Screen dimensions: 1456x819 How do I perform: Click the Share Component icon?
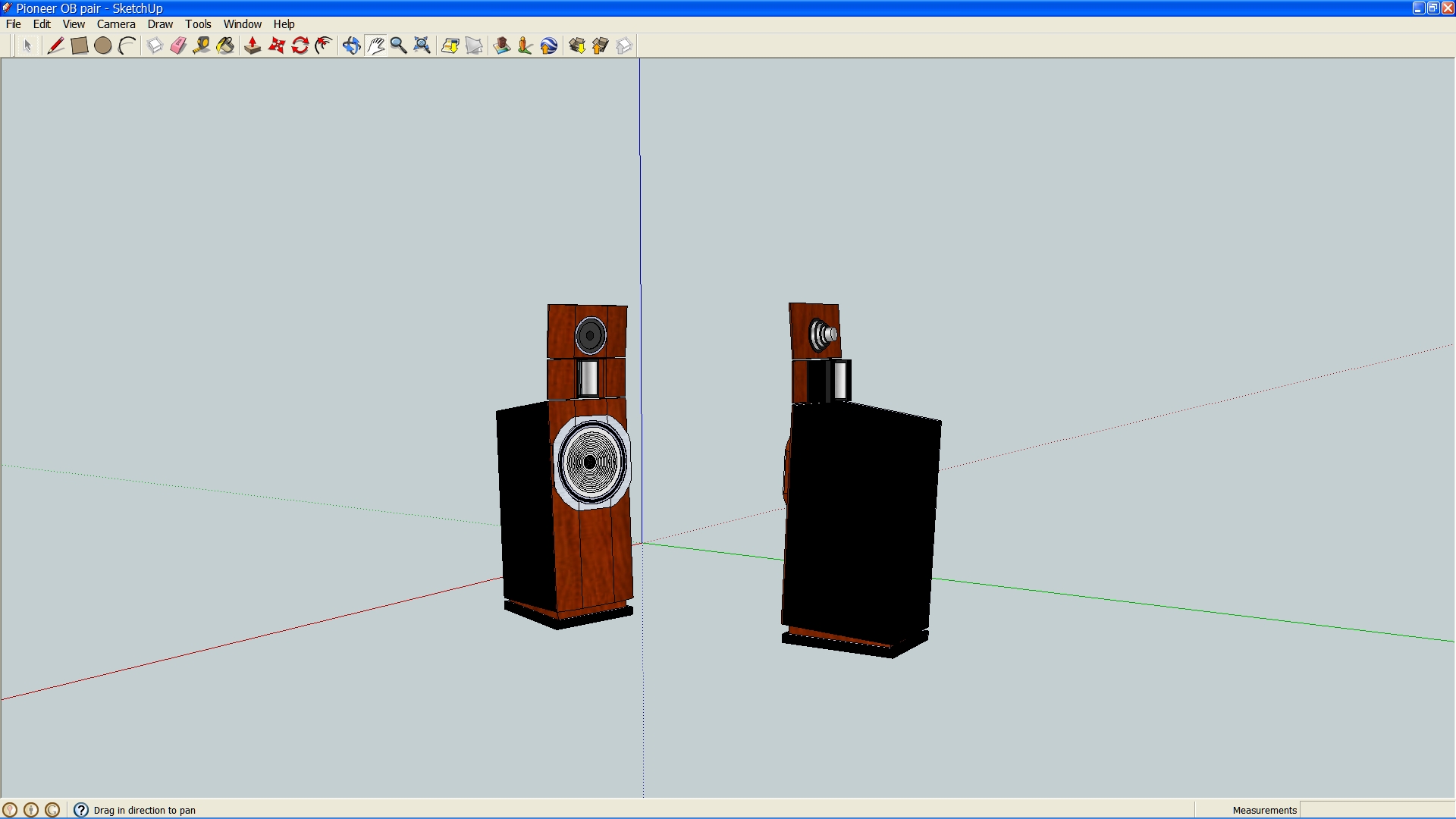(624, 46)
